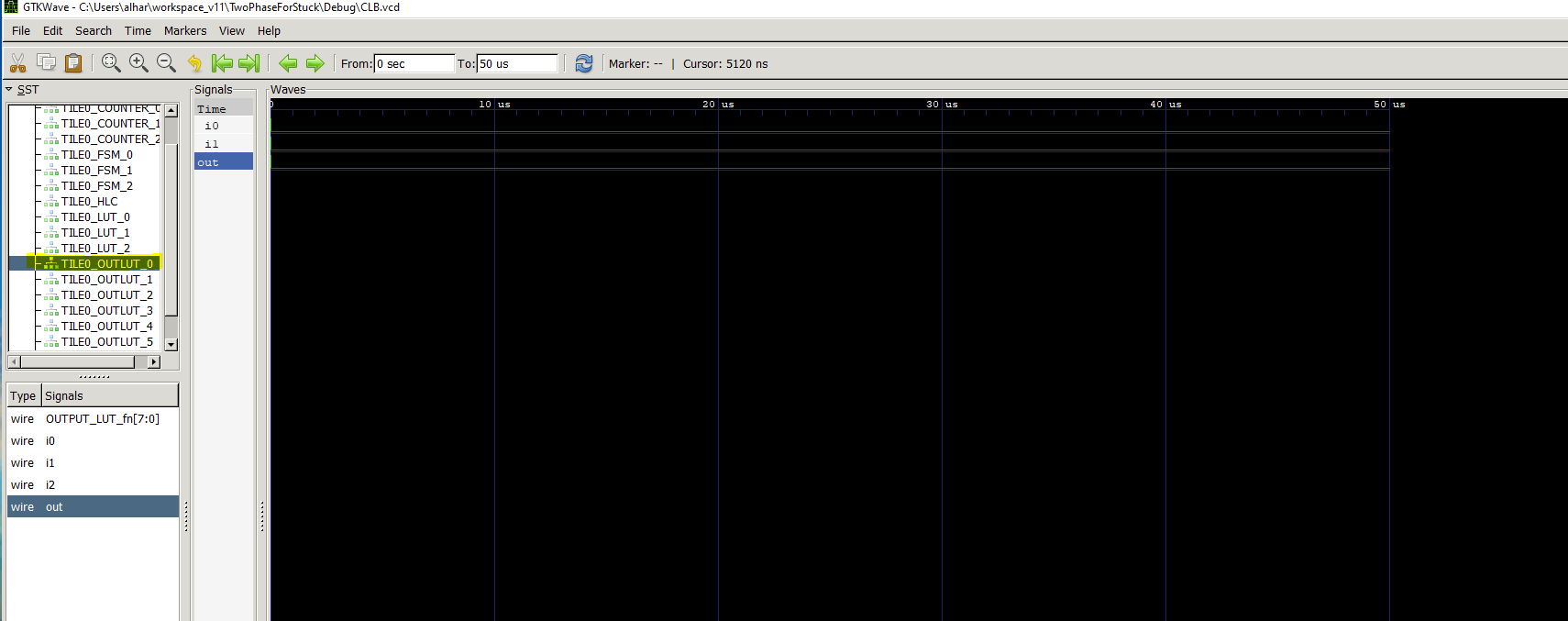The width and height of the screenshot is (1568, 621).
Task: Click the TILE0_OUTLUT_5 module icon
Action: [x=51, y=342]
